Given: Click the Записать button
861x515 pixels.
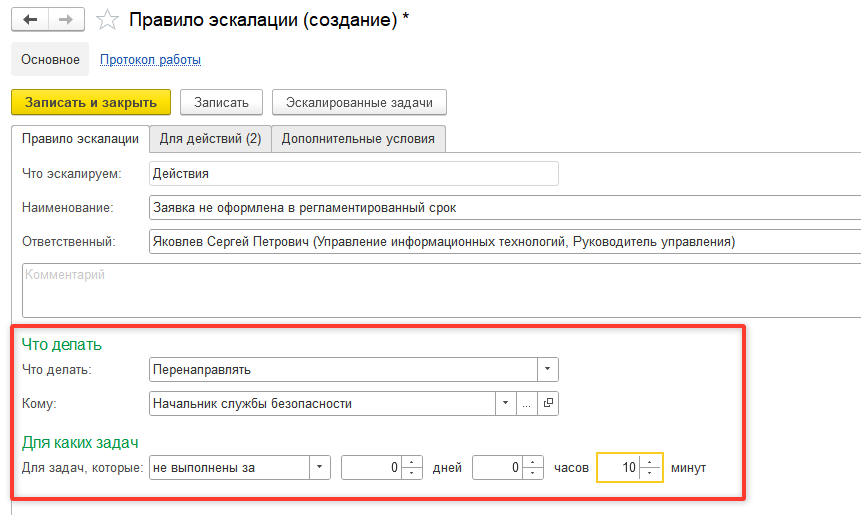Looking at the screenshot, I should tap(221, 103).
